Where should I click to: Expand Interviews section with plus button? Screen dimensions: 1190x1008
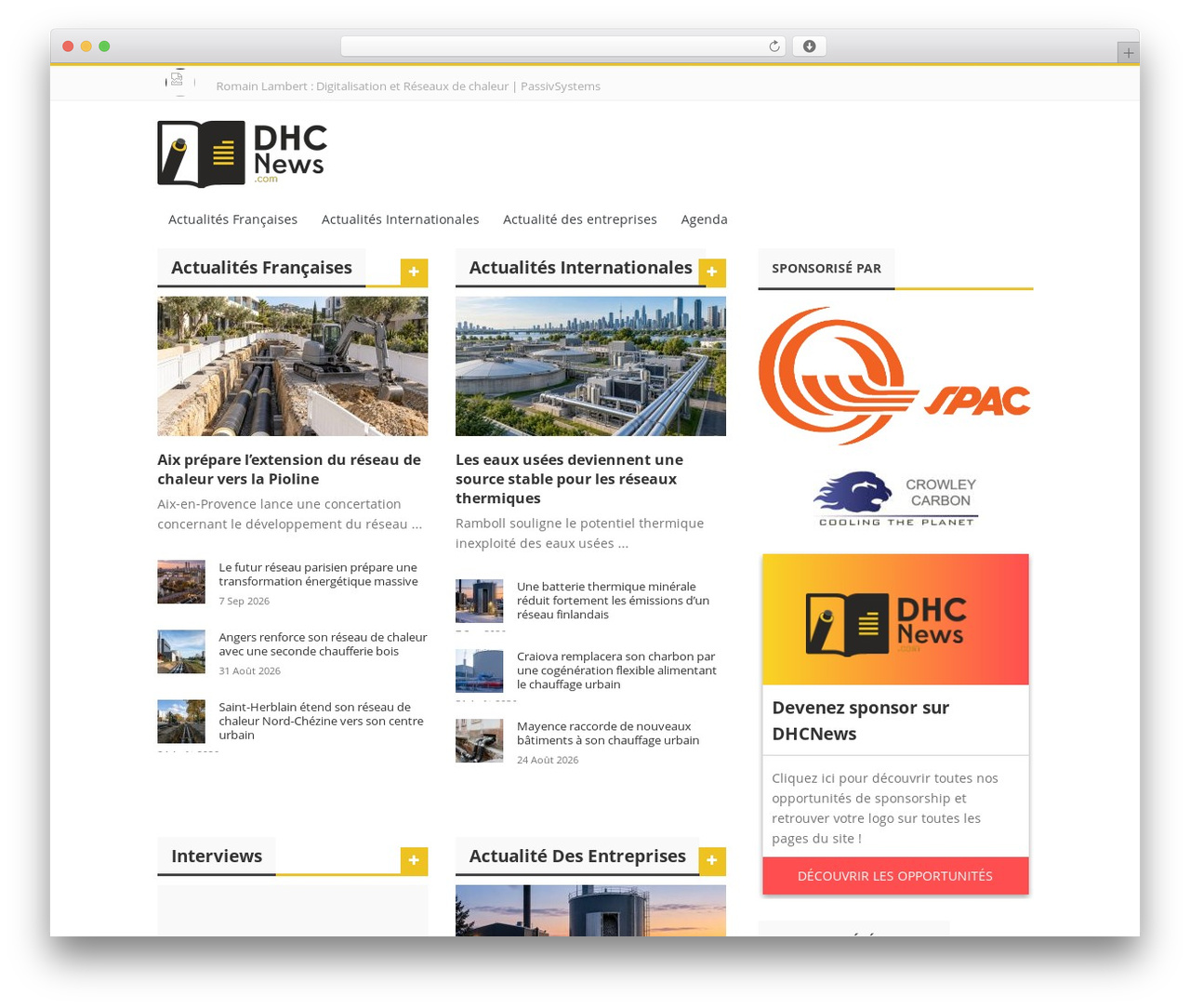tap(414, 860)
